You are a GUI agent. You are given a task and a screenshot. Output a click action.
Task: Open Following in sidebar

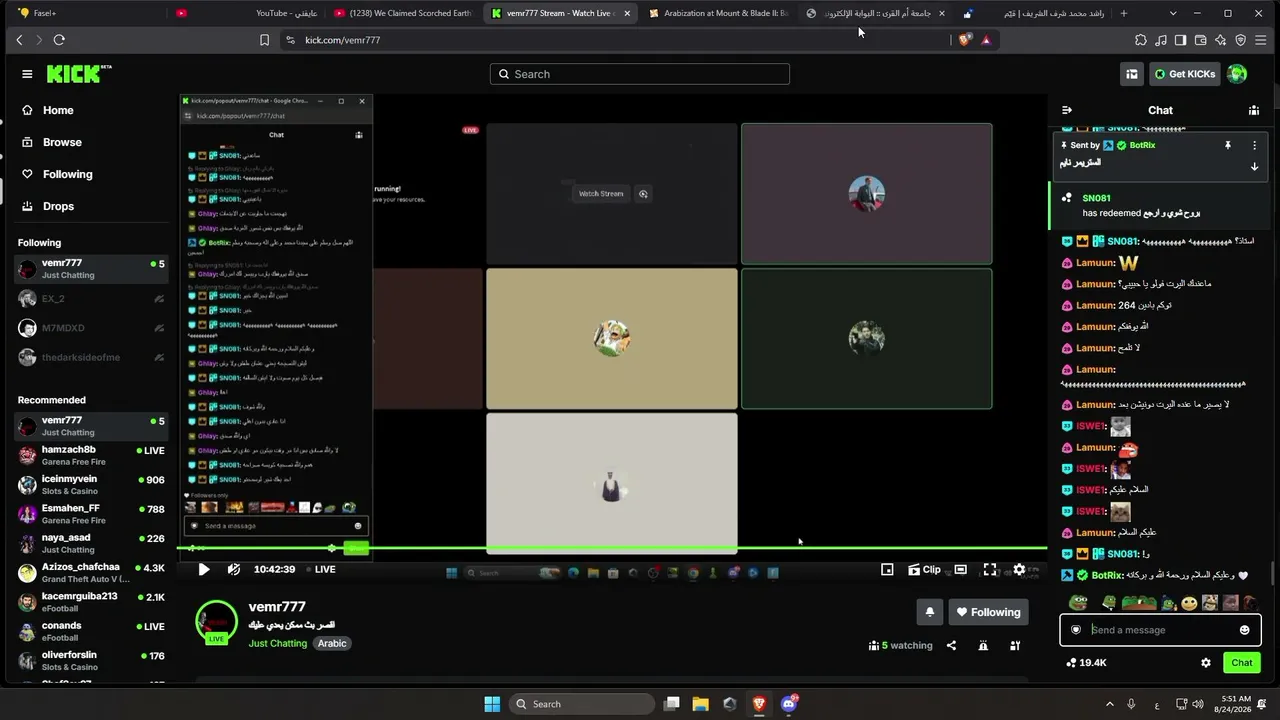pos(67,174)
